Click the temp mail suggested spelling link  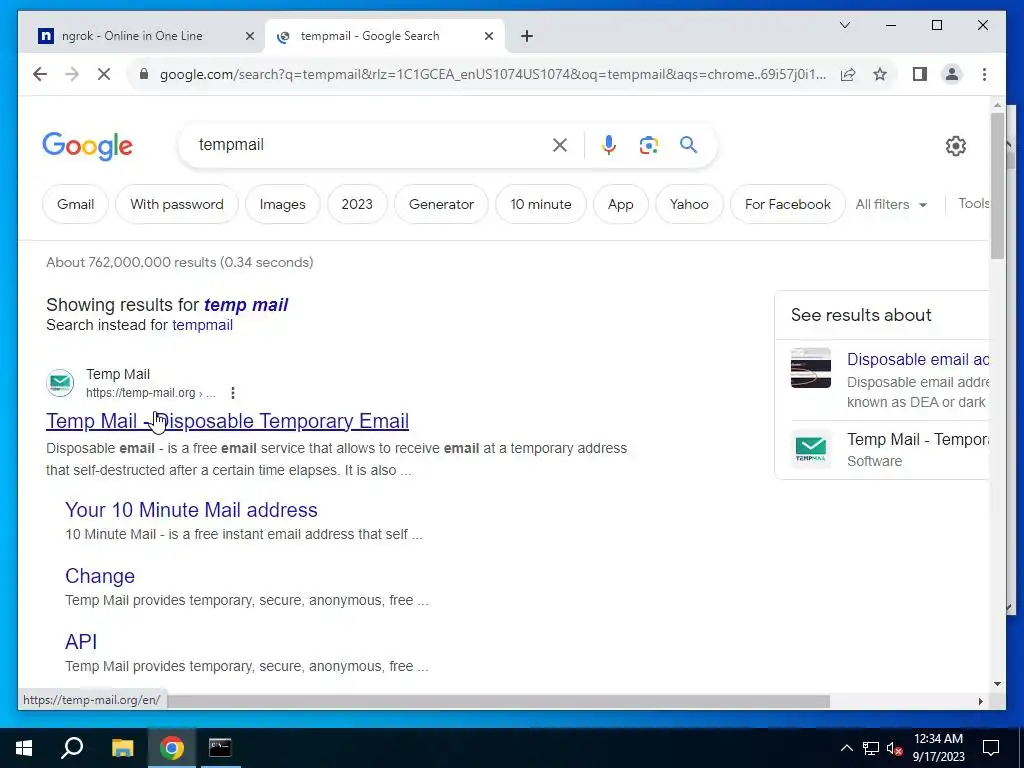246,305
